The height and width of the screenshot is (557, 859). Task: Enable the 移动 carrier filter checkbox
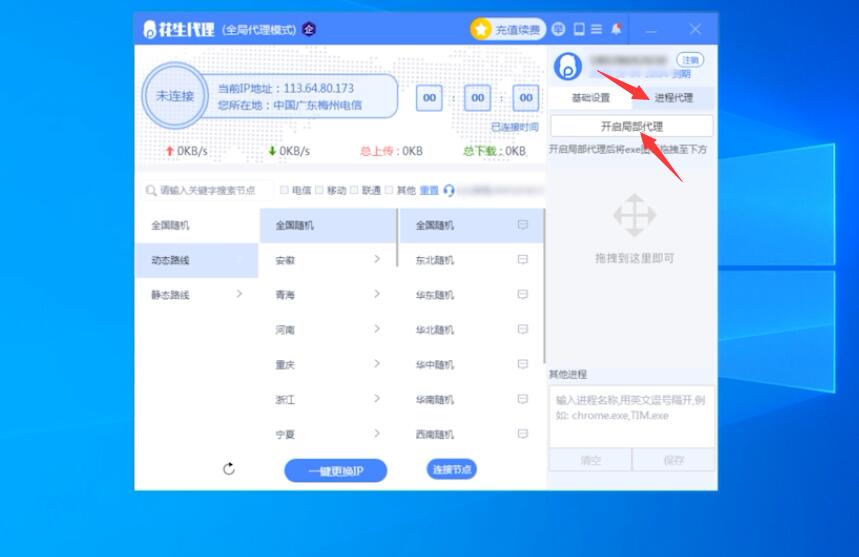pyautogui.click(x=320, y=190)
